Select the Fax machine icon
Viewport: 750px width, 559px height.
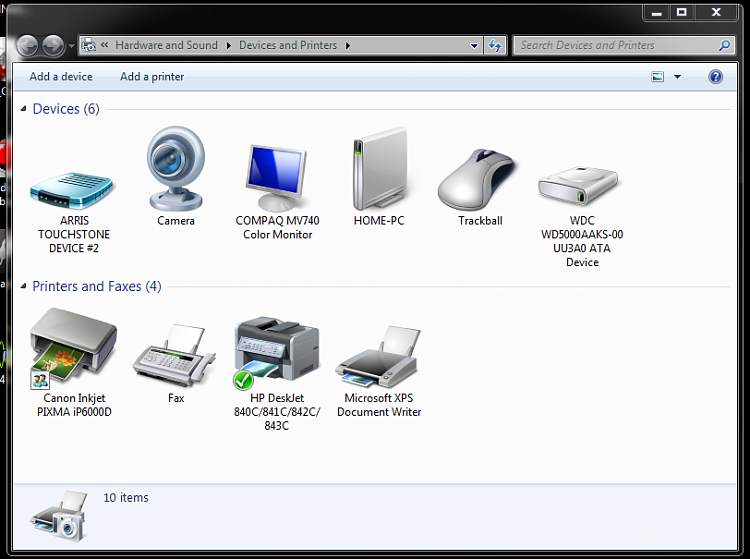coord(174,356)
